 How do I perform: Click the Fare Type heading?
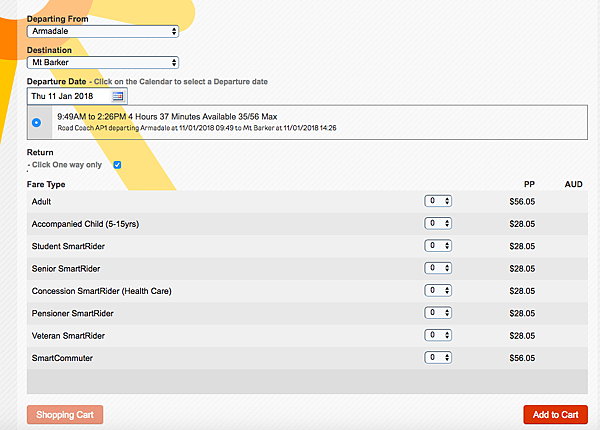46,184
